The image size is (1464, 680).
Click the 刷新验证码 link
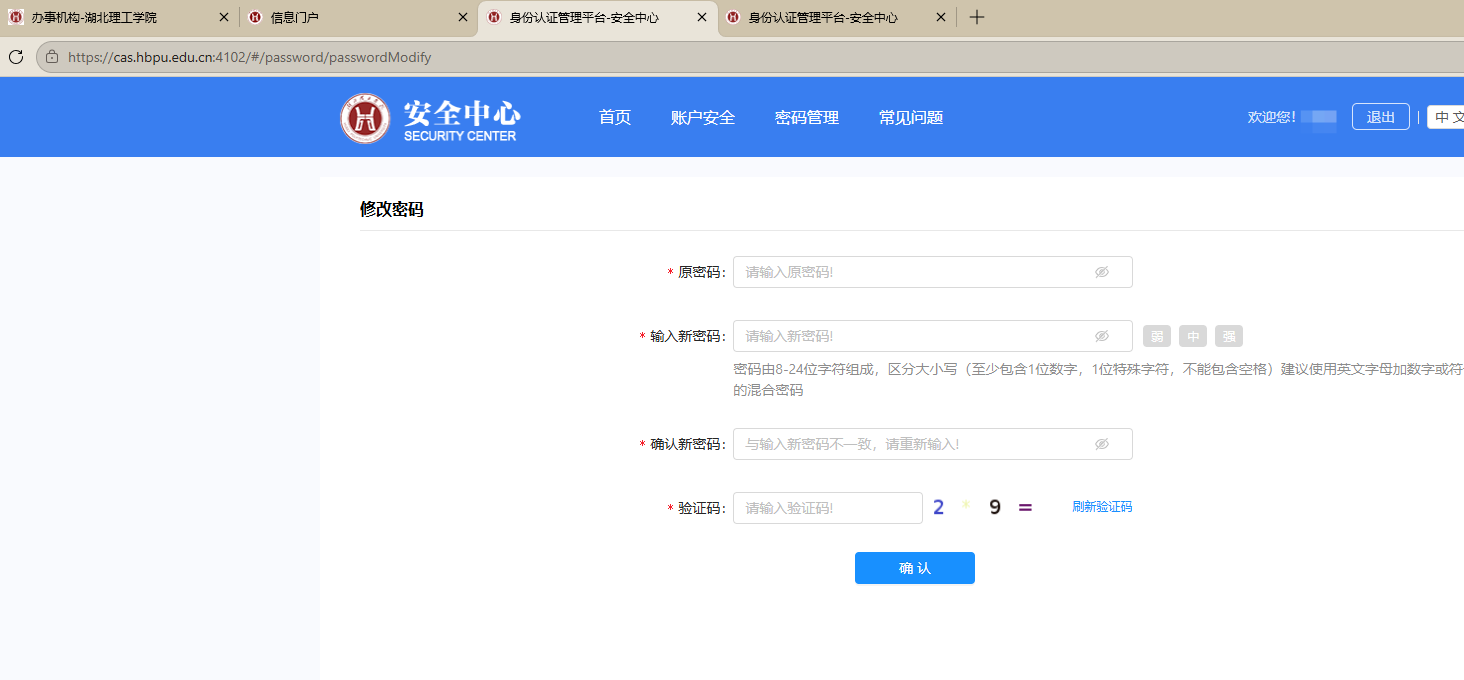click(1102, 507)
